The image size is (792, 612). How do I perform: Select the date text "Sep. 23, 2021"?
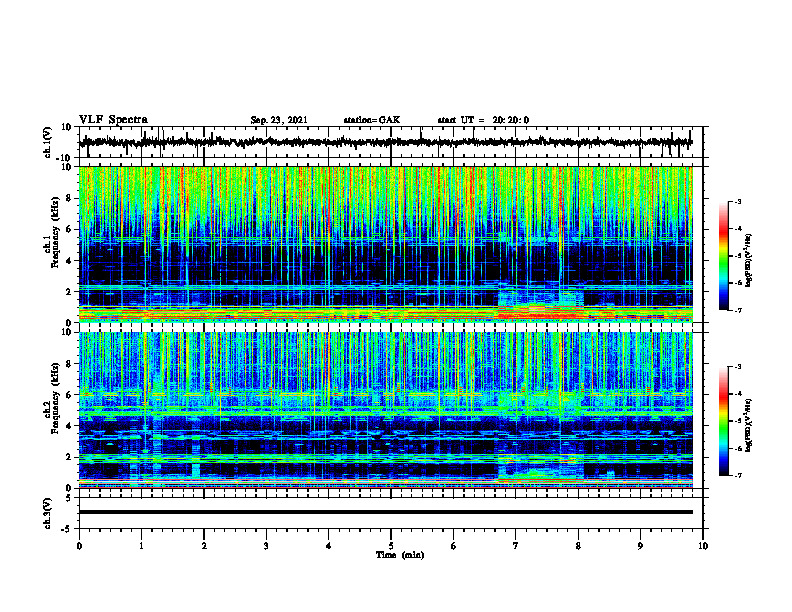279,120
